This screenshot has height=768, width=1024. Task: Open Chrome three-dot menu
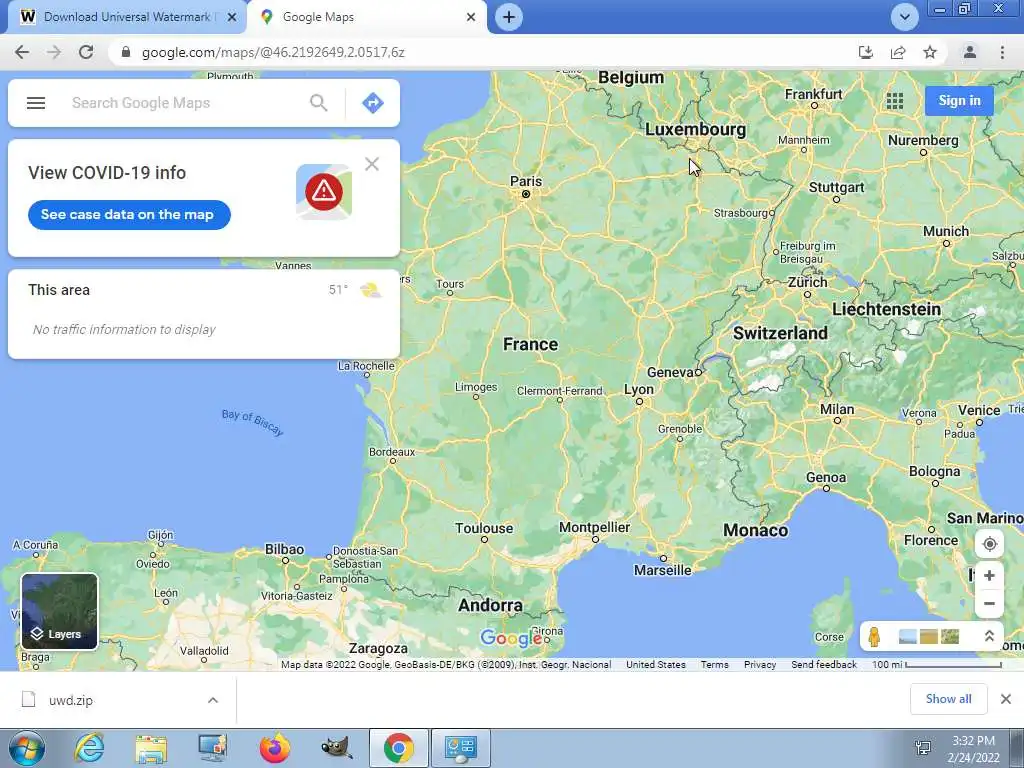coord(1002,52)
